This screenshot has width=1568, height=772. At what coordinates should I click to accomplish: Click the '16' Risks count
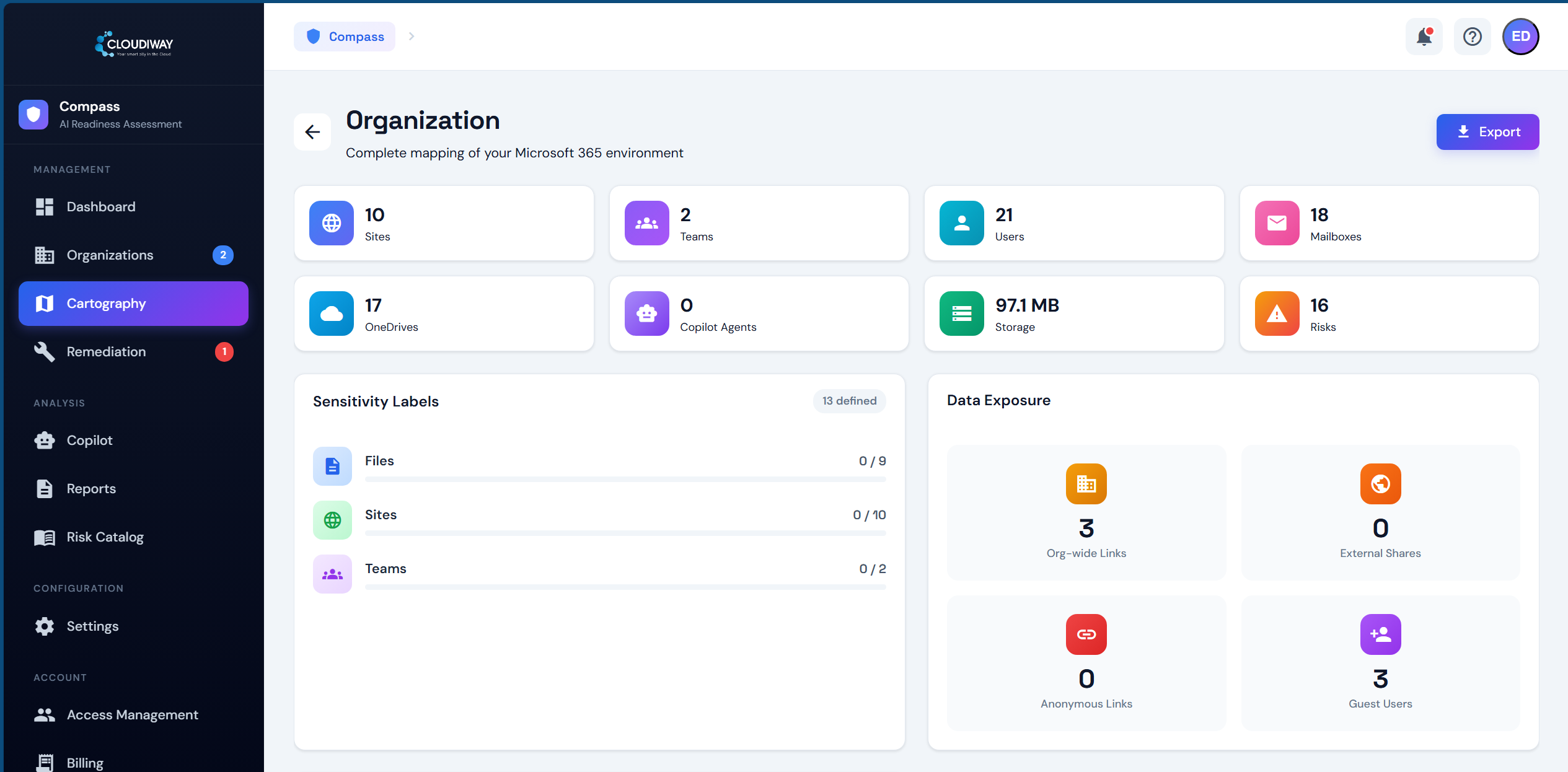(x=1319, y=305)
